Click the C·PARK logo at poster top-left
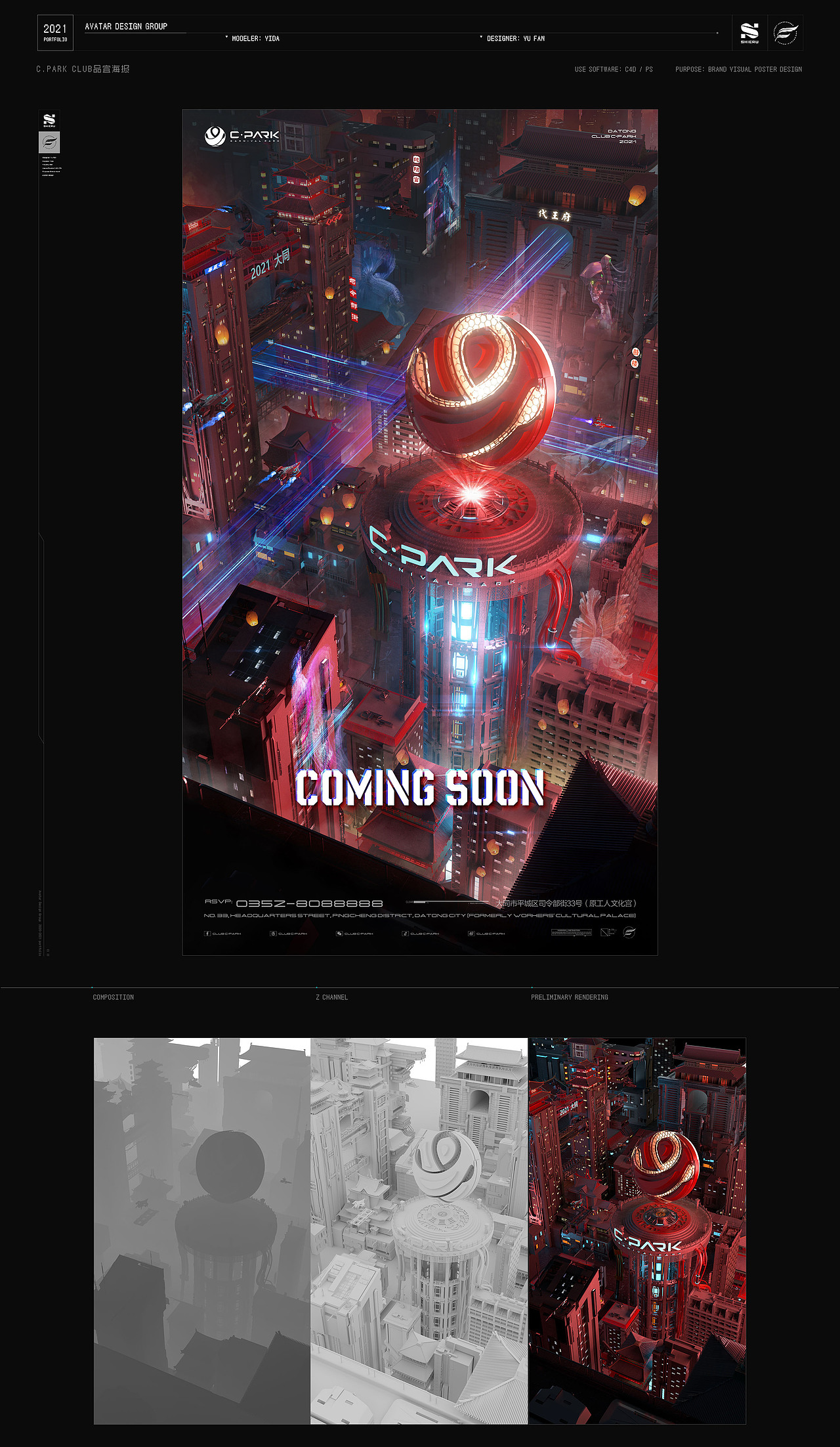The image size is (840, 1447). point(241,136)
